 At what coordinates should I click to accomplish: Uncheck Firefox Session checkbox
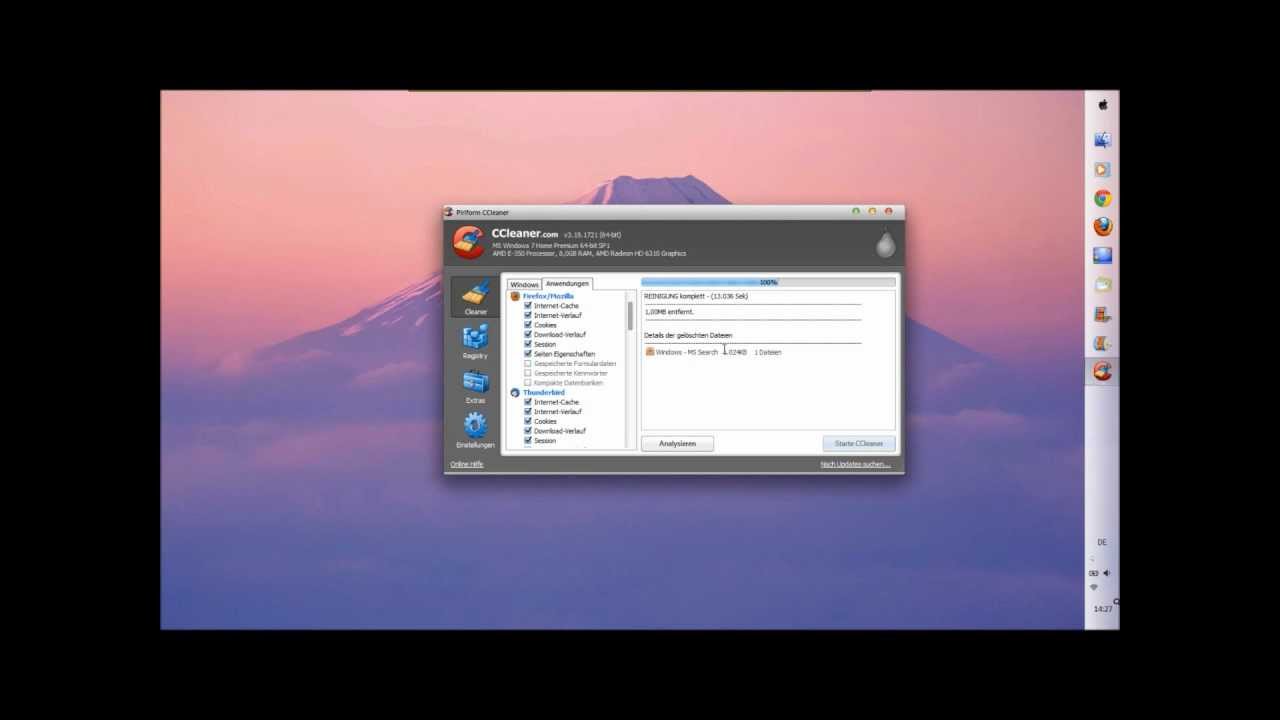coord(528,344)
